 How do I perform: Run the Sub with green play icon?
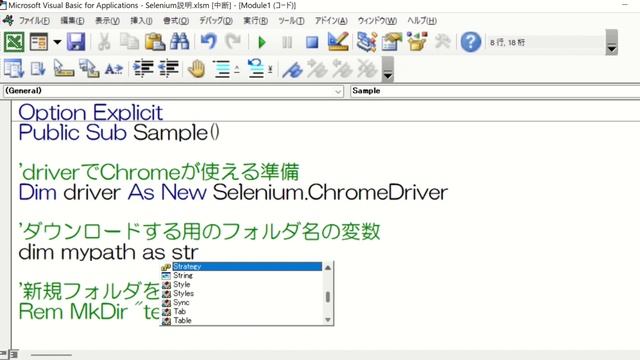pyautogui.click(x=262, y=42)
